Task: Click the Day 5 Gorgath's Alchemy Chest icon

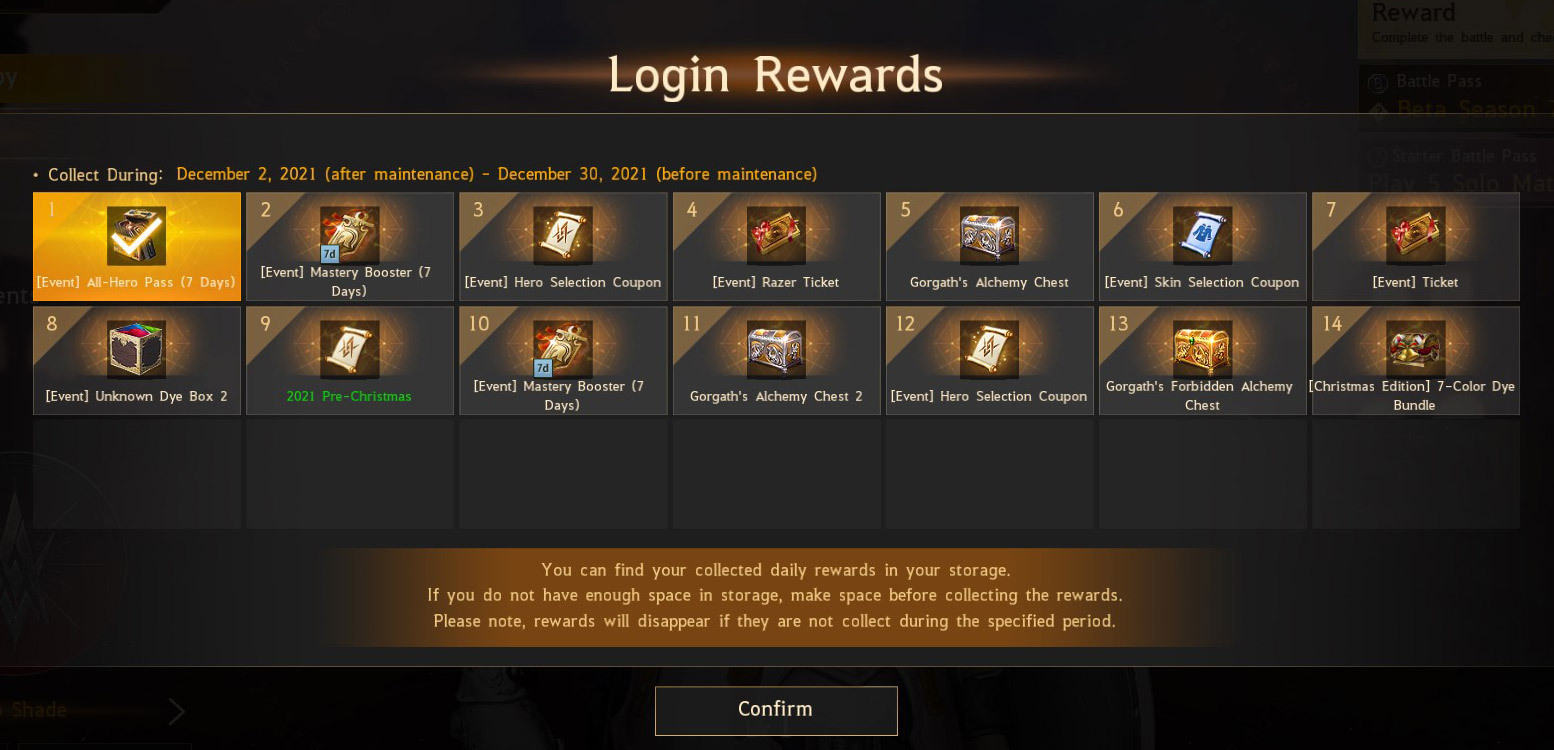Action: (989, 236)
